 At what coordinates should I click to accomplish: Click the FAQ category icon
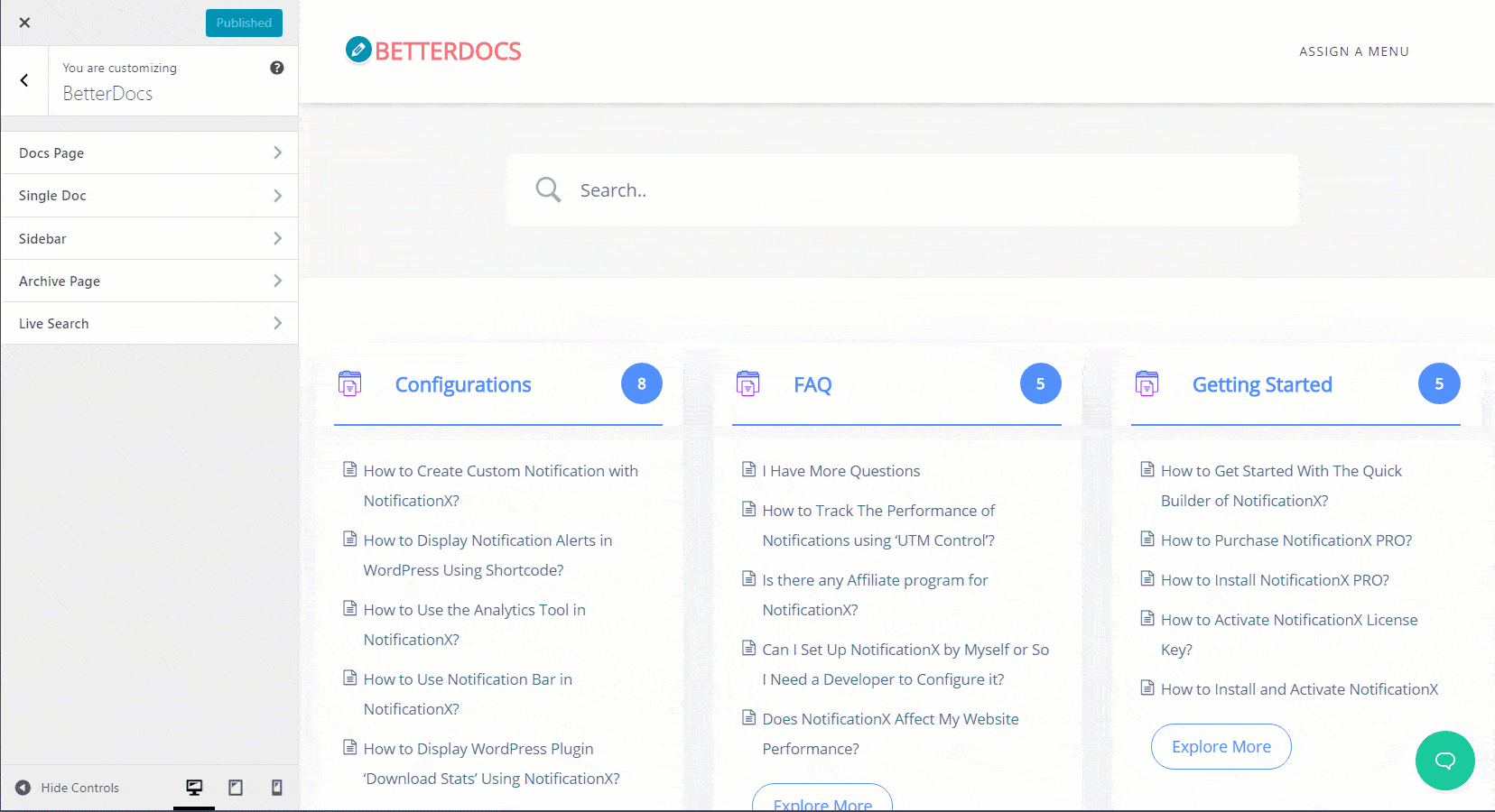point(747,383)
